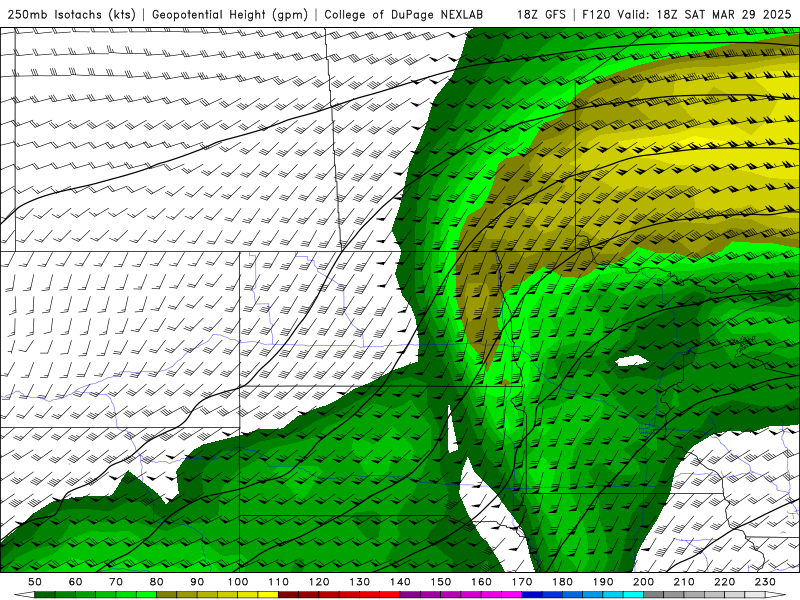Click the '100' colorbar label
This screenshot has width=800, height=600.
pos(238,582)
